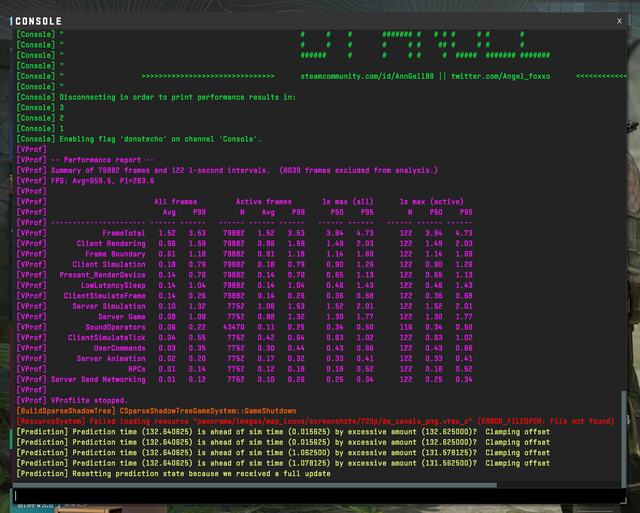This screenshot has height=513, width=640.
Task: Click the LowLatencySleep row label
Action: coord(113,285)
